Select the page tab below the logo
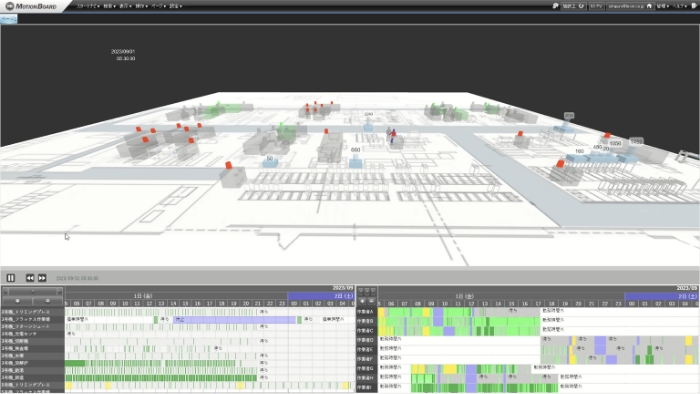This screenshot has width=700, height=394. click(x=8, y=19)
